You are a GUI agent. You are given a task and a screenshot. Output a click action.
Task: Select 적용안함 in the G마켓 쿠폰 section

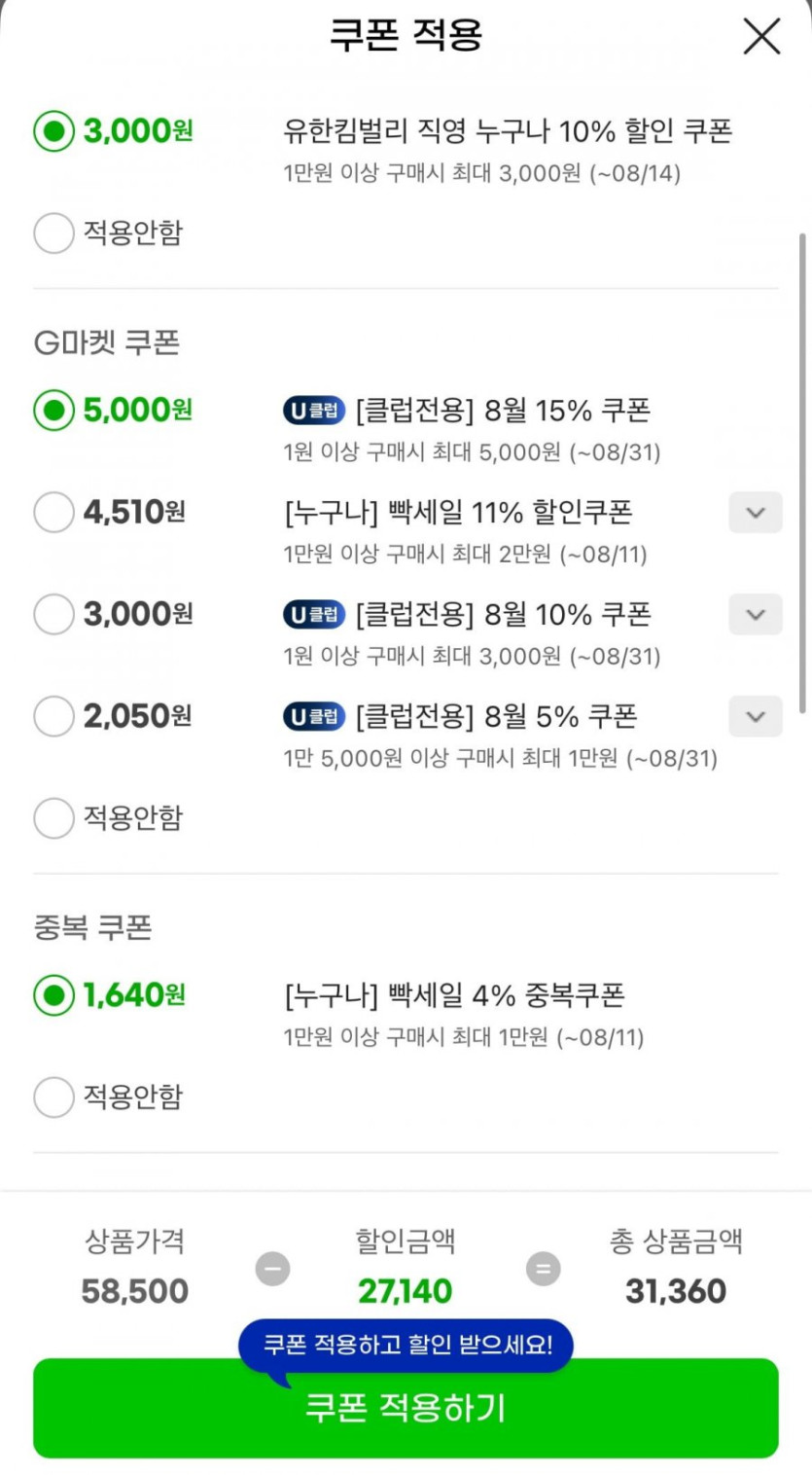pyautogui.click(x=53, y=818)
